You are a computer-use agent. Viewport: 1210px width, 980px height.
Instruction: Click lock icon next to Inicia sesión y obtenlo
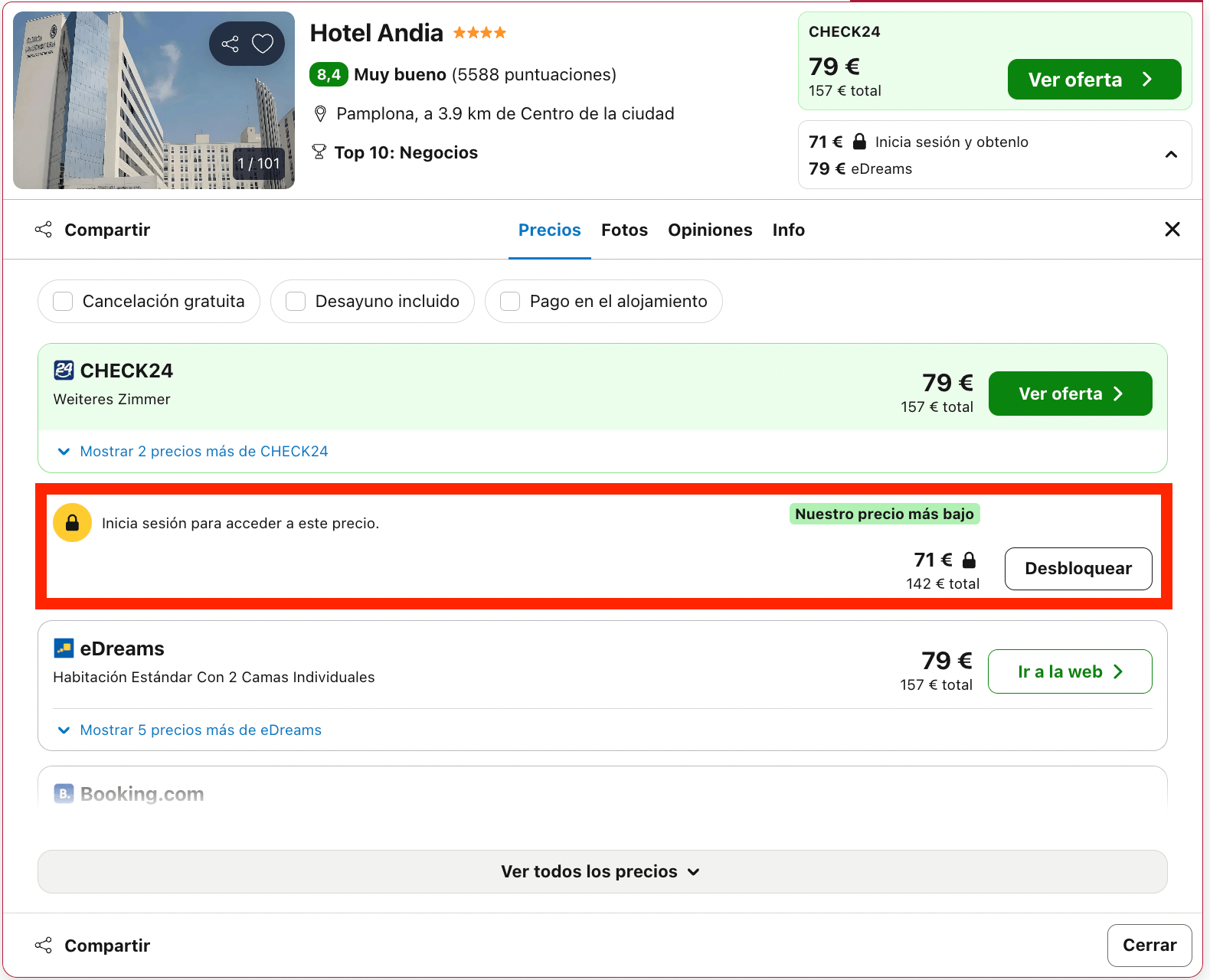tap(859, 142)
